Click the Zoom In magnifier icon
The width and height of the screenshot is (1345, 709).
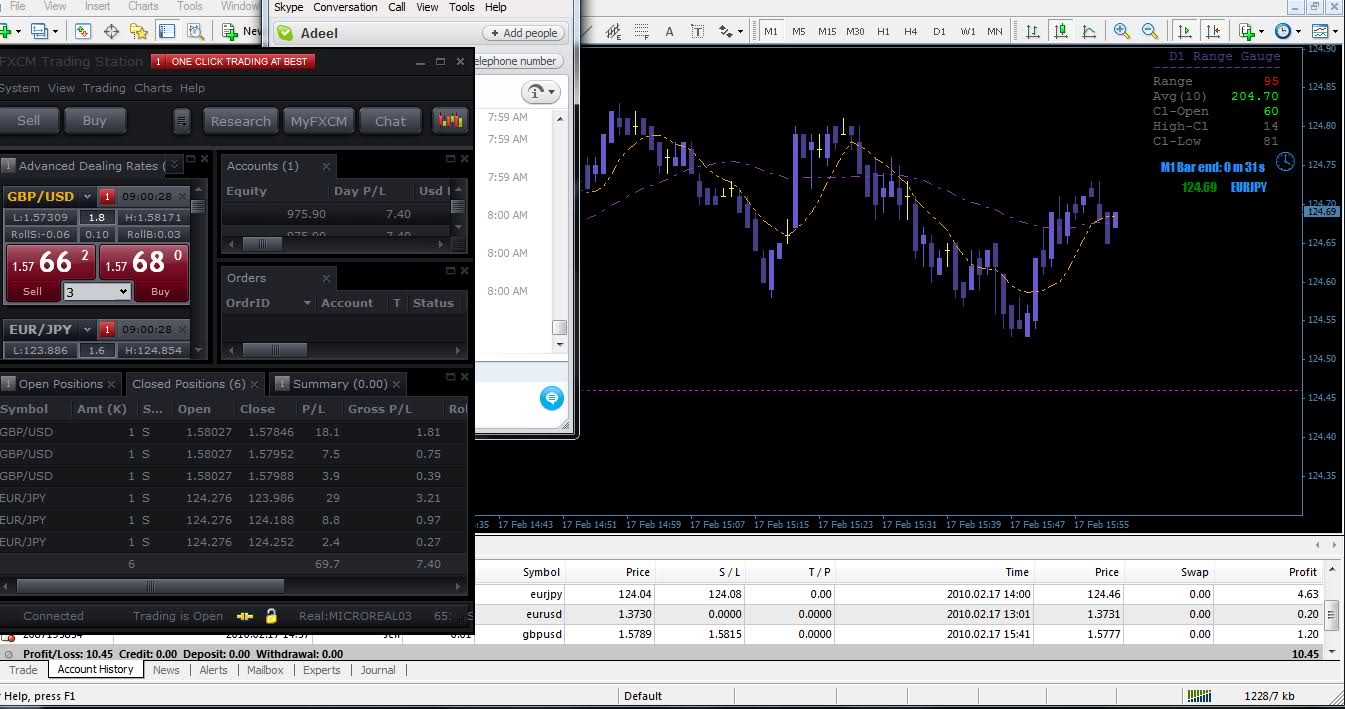(x=1121, y=31)
